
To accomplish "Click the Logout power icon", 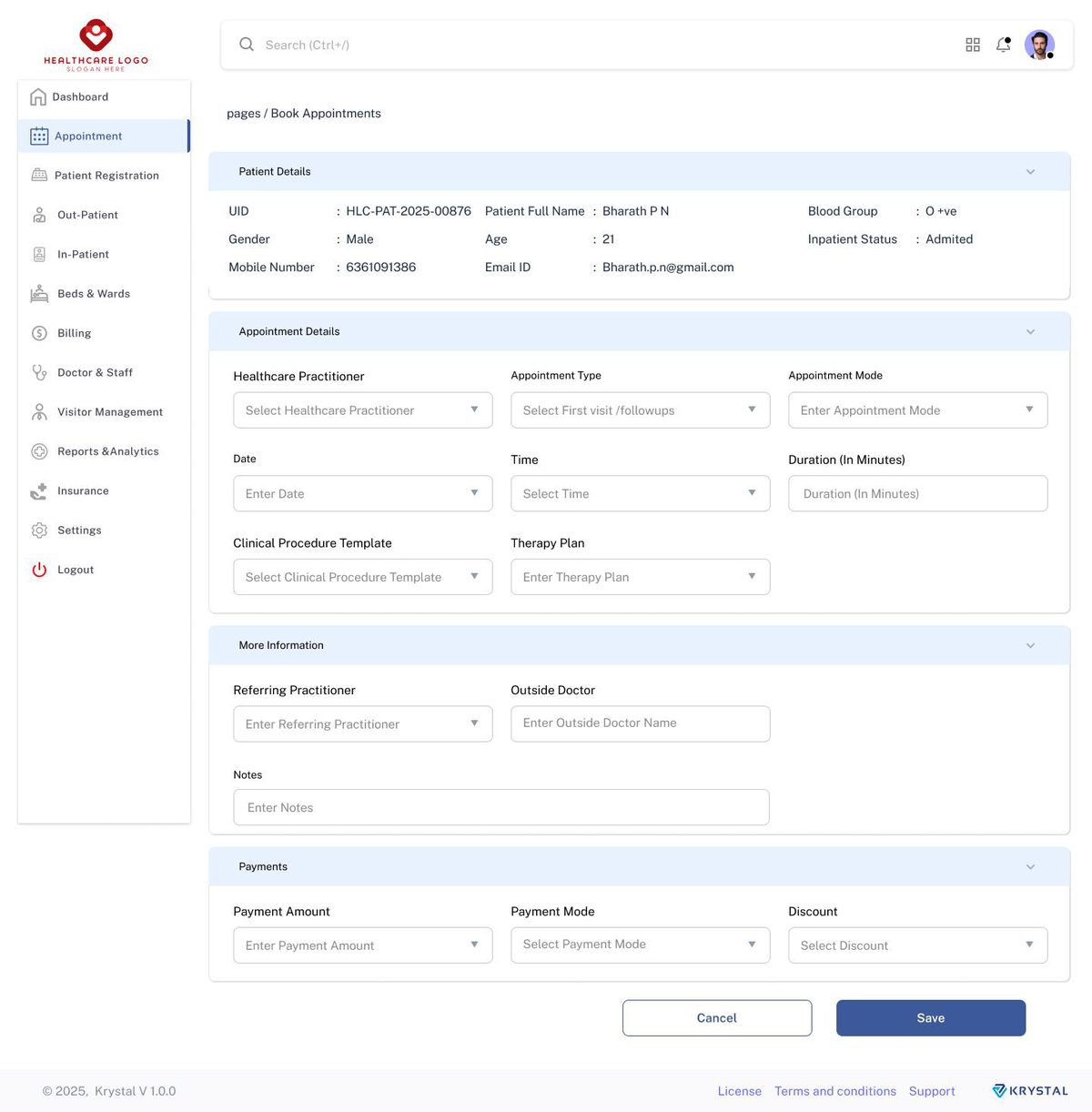I will (39, 570).
